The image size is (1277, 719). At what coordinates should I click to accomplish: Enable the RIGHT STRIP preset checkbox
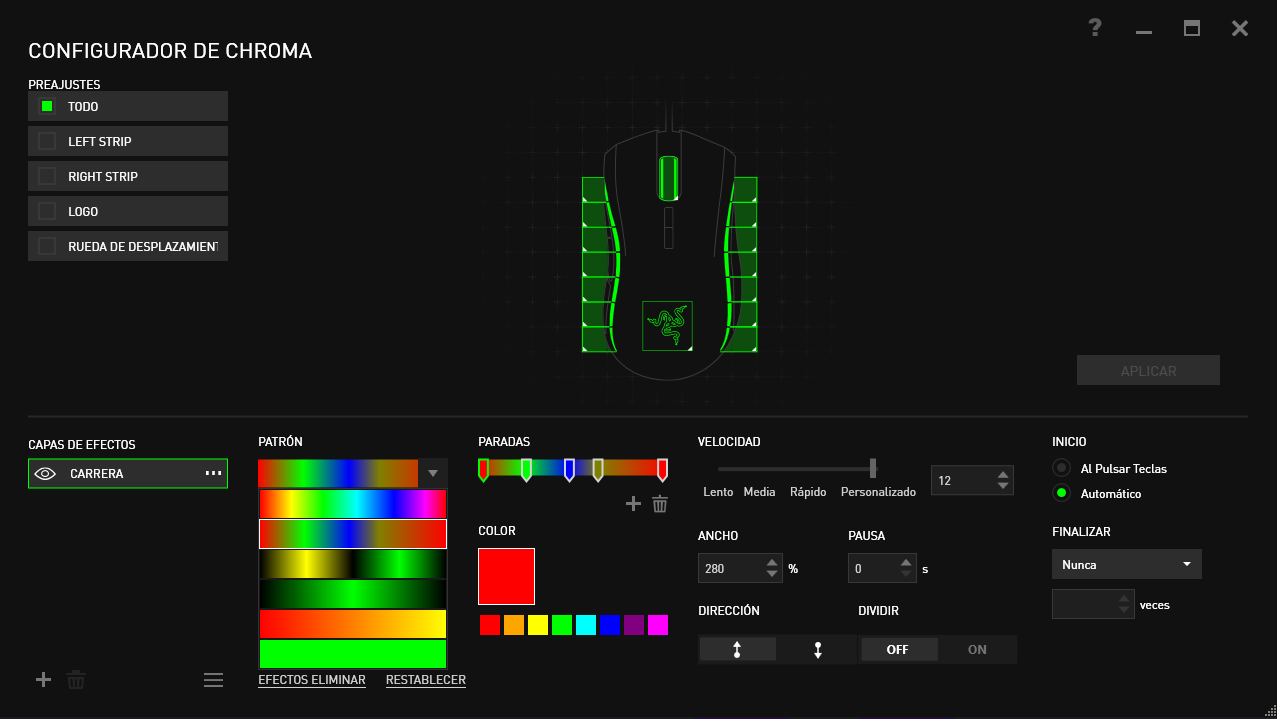pos(47,176)
